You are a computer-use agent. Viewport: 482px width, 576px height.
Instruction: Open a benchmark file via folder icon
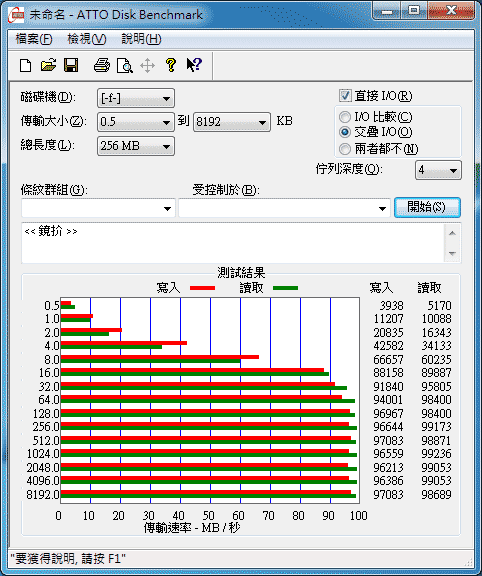point(48,65)
